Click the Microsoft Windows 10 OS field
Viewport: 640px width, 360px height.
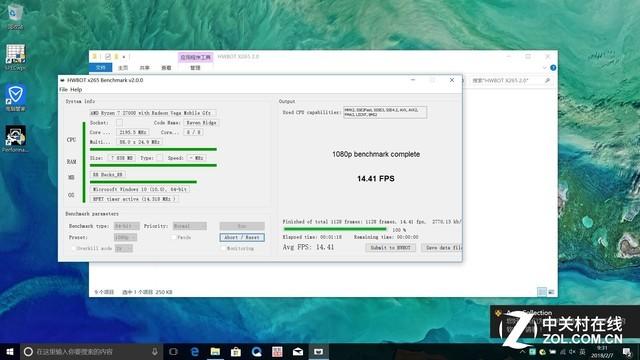[x=140, y=189]
